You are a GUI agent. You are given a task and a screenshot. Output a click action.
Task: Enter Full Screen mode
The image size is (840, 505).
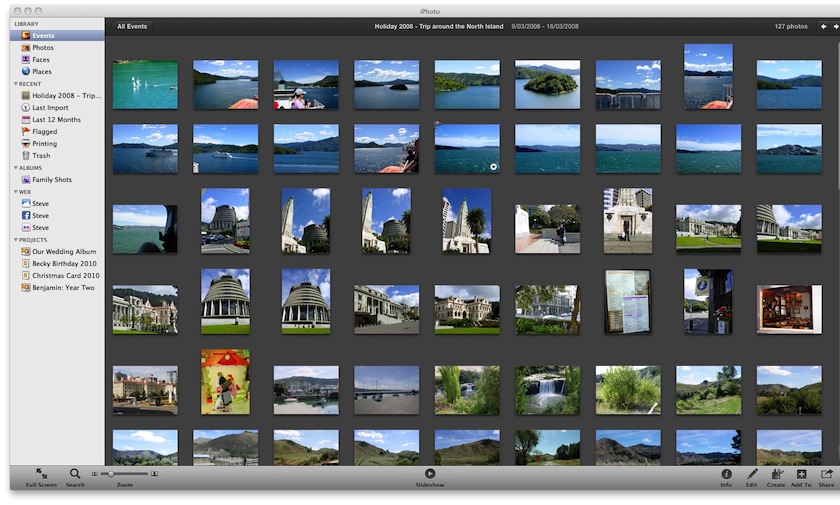[41, 478]
